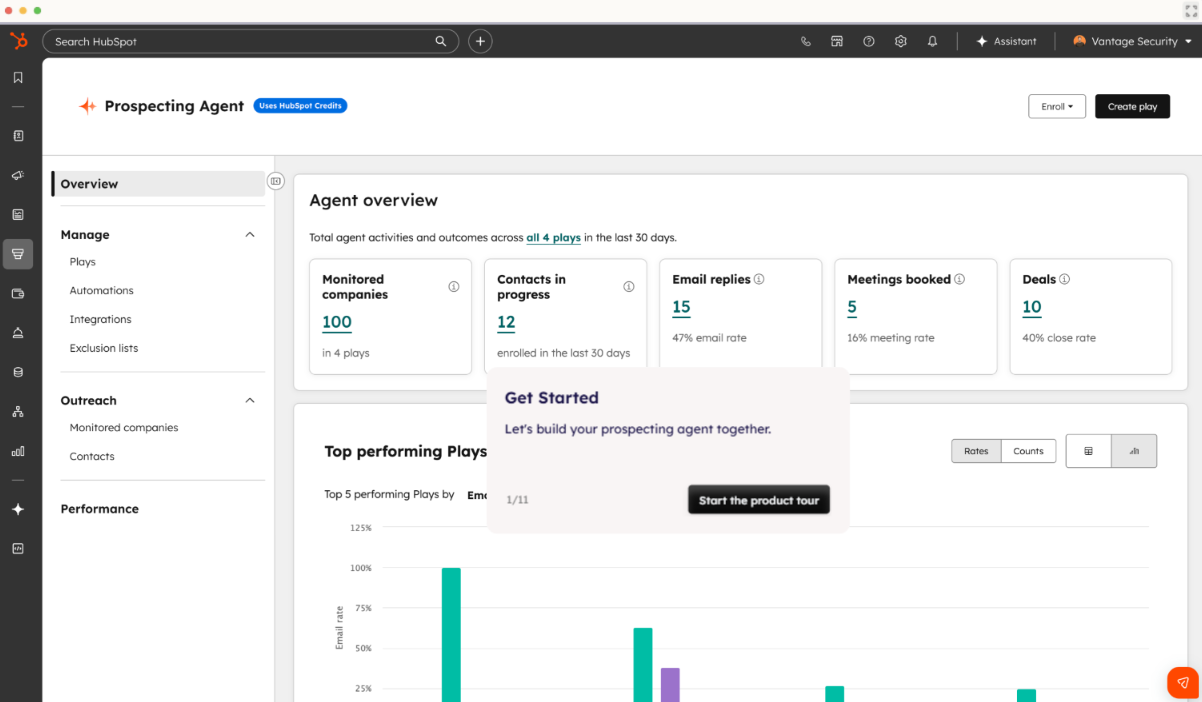Open the Performance section
Image resolution: width=1202 pixels, height=702 pixels.
(x=100, y=509)
